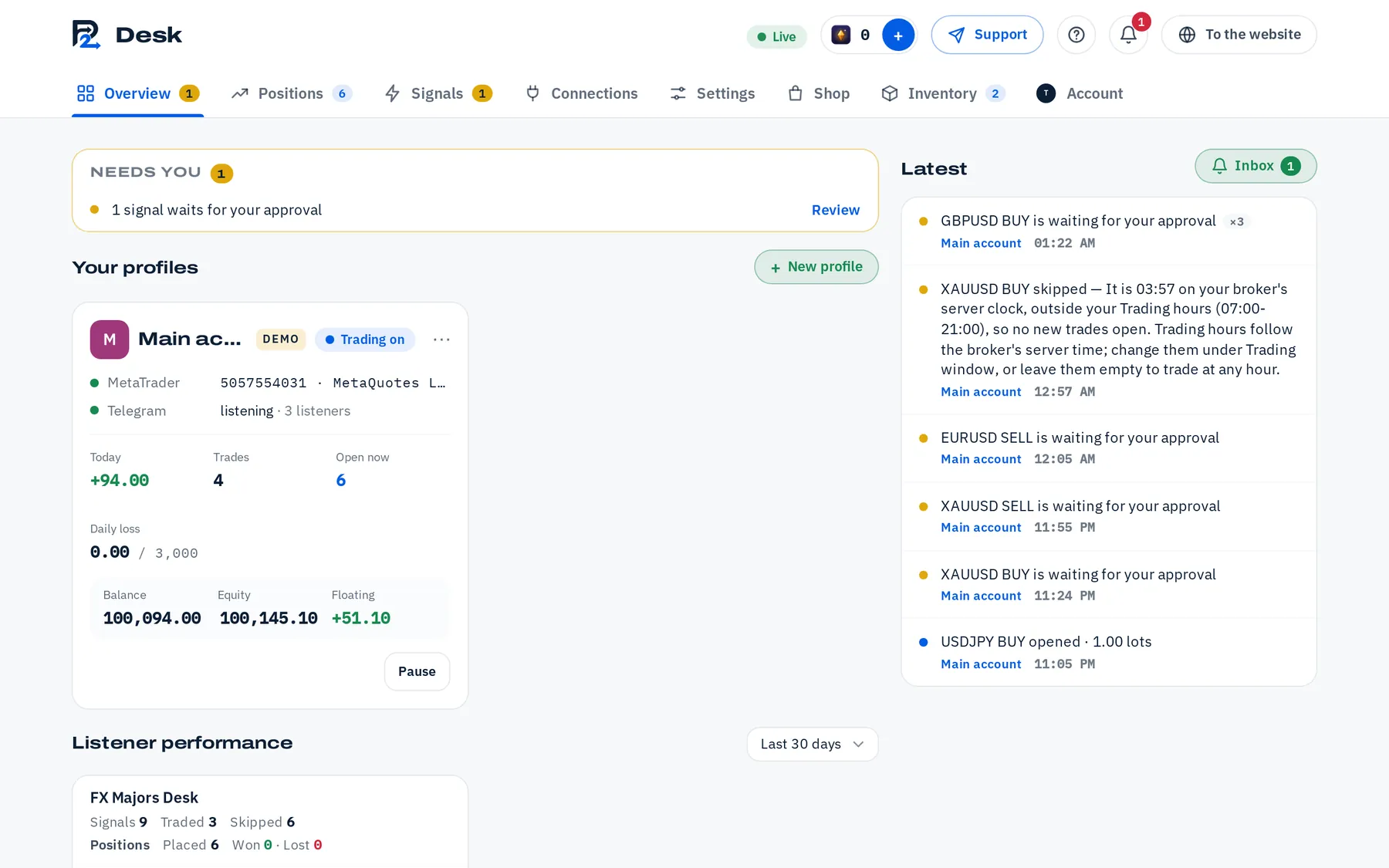Click the To the website button
This screenshot has height=868, width=1389.
click(1239, 35)
